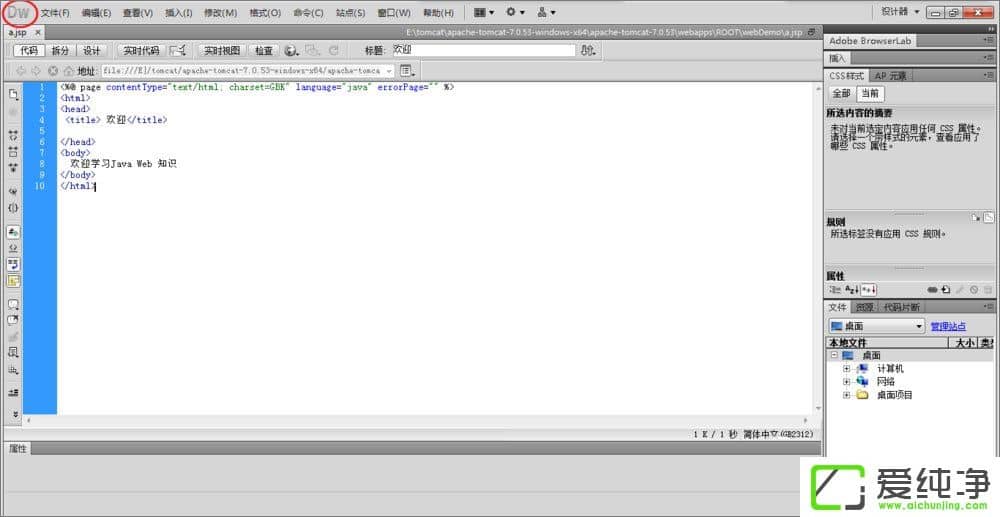Click the browser preview globe icon
The width and height of the screenshot is (1000, 517).
point(291,50)
